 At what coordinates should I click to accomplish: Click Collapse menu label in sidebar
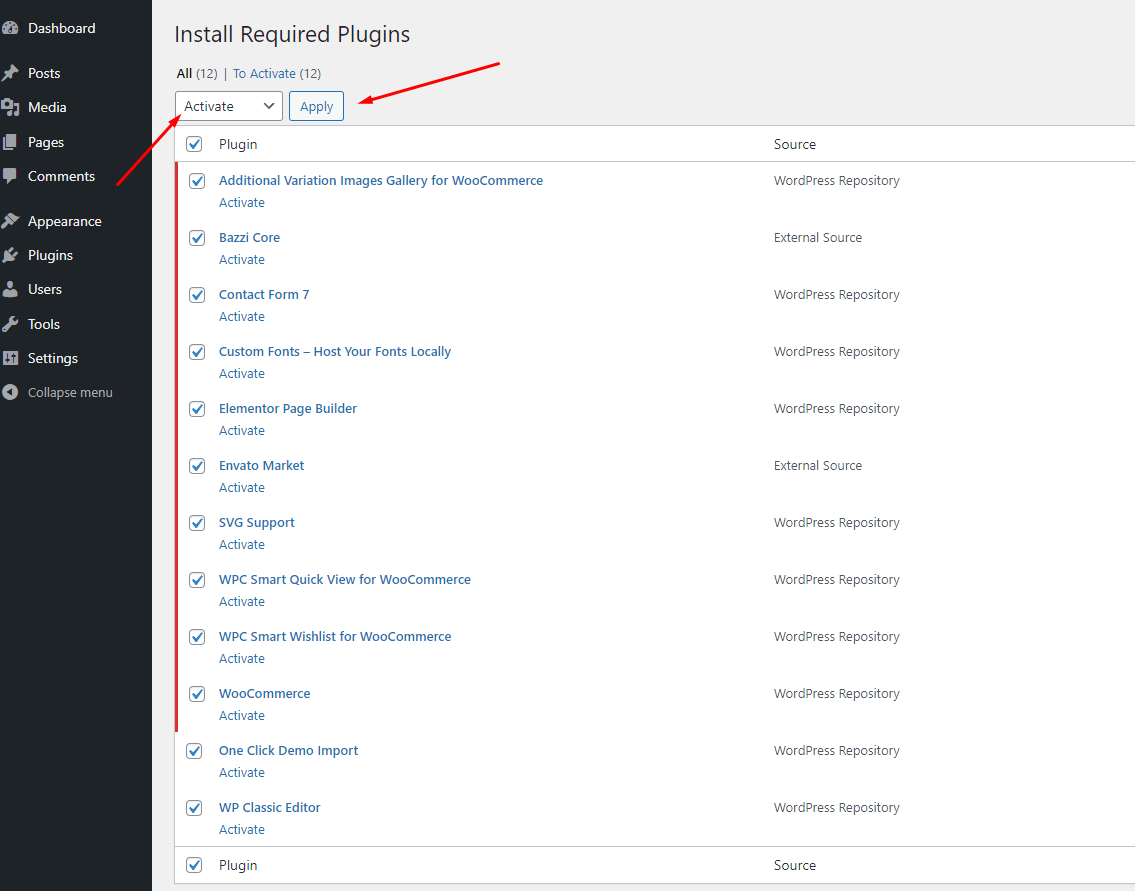pyautogui.click(x=70, y=392)
